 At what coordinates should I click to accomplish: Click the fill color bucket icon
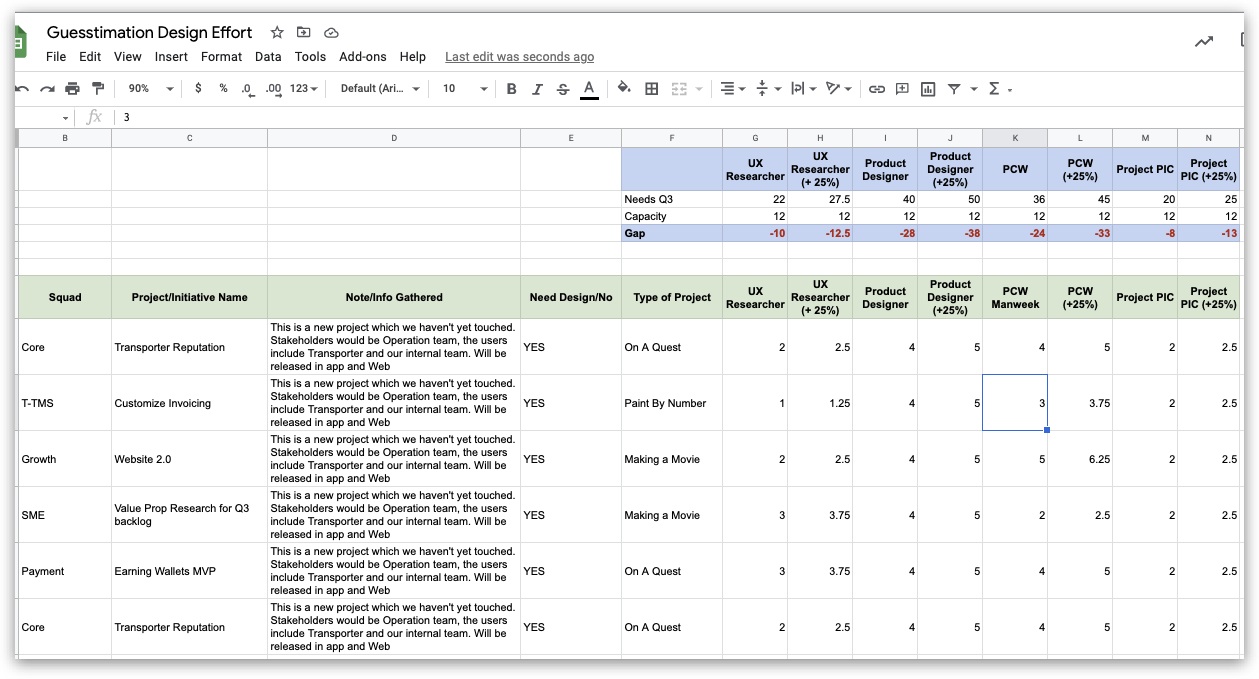point(624,88)
